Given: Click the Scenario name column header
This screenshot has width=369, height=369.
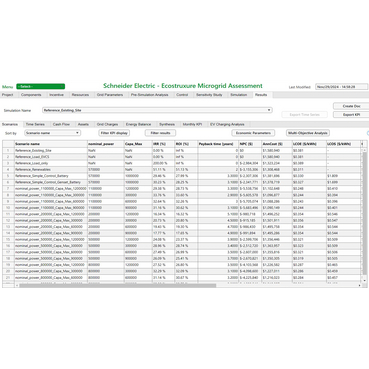Looking at the screenshot, I should click(x=51, y=144).
